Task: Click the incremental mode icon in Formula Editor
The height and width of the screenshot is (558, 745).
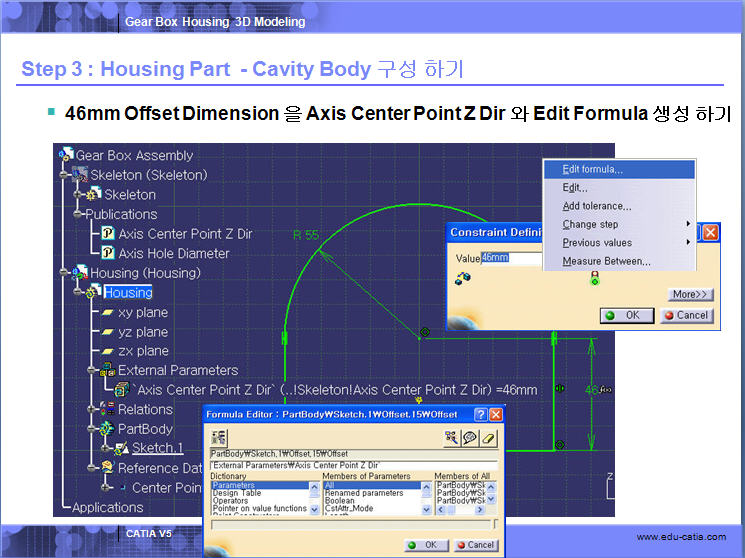Action: (x=218, y=437)
